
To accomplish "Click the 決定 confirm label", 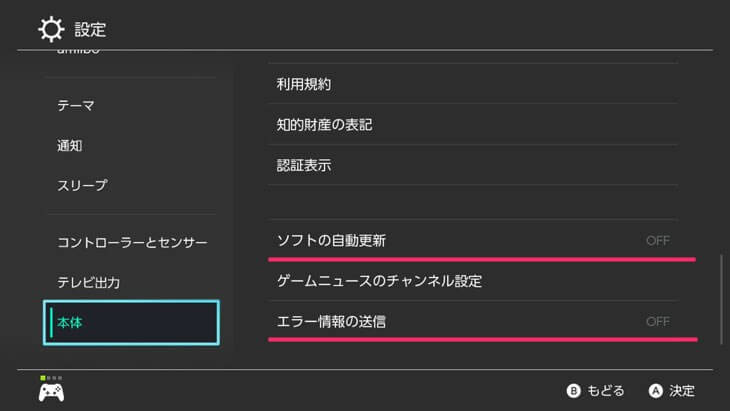I will tap(681, 391).
